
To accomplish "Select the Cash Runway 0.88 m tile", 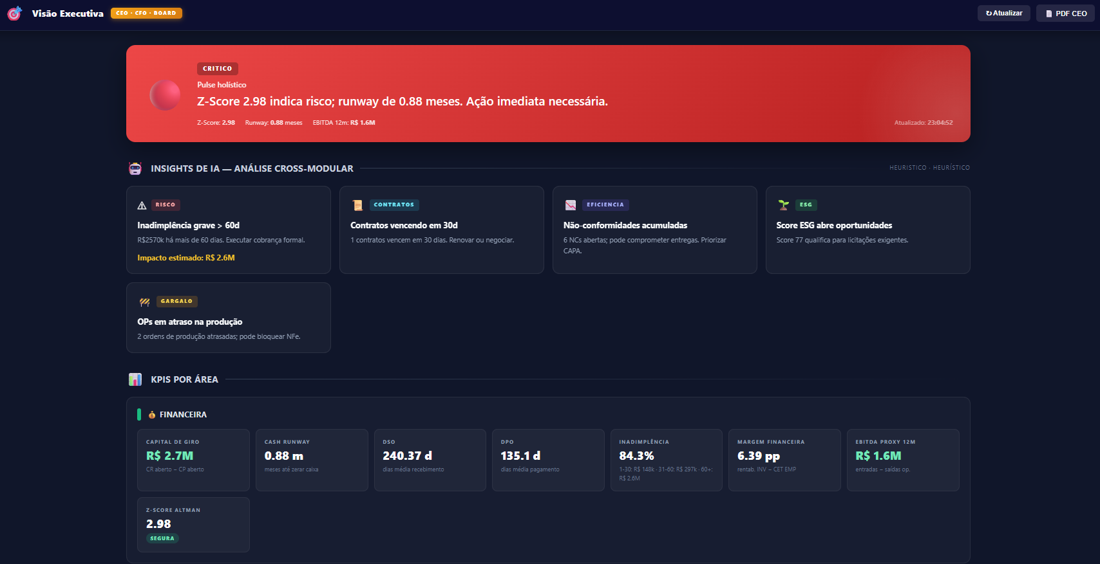I will coord(311,460).
